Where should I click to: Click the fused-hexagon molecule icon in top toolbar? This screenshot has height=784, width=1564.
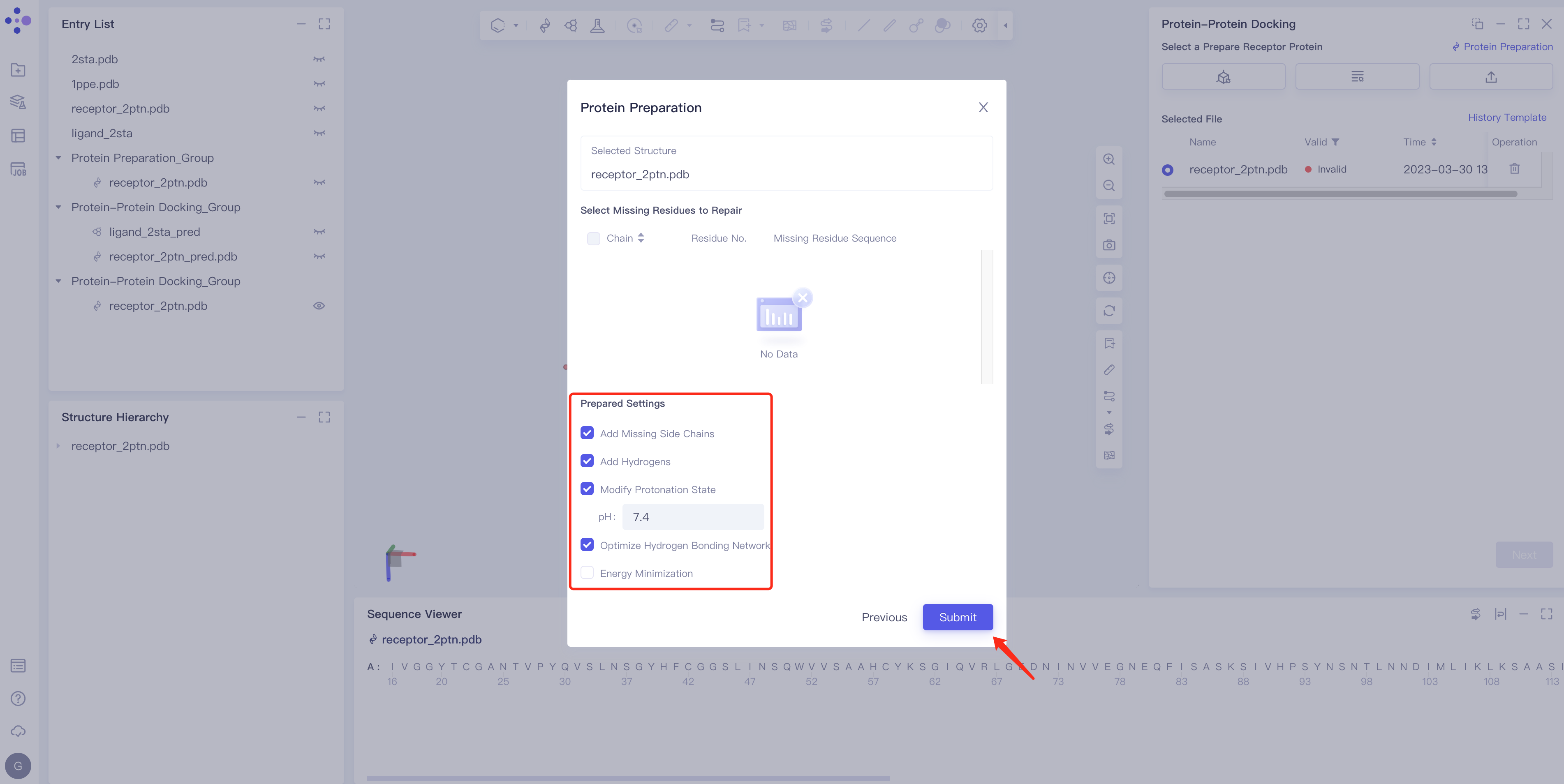coord(571,25)
